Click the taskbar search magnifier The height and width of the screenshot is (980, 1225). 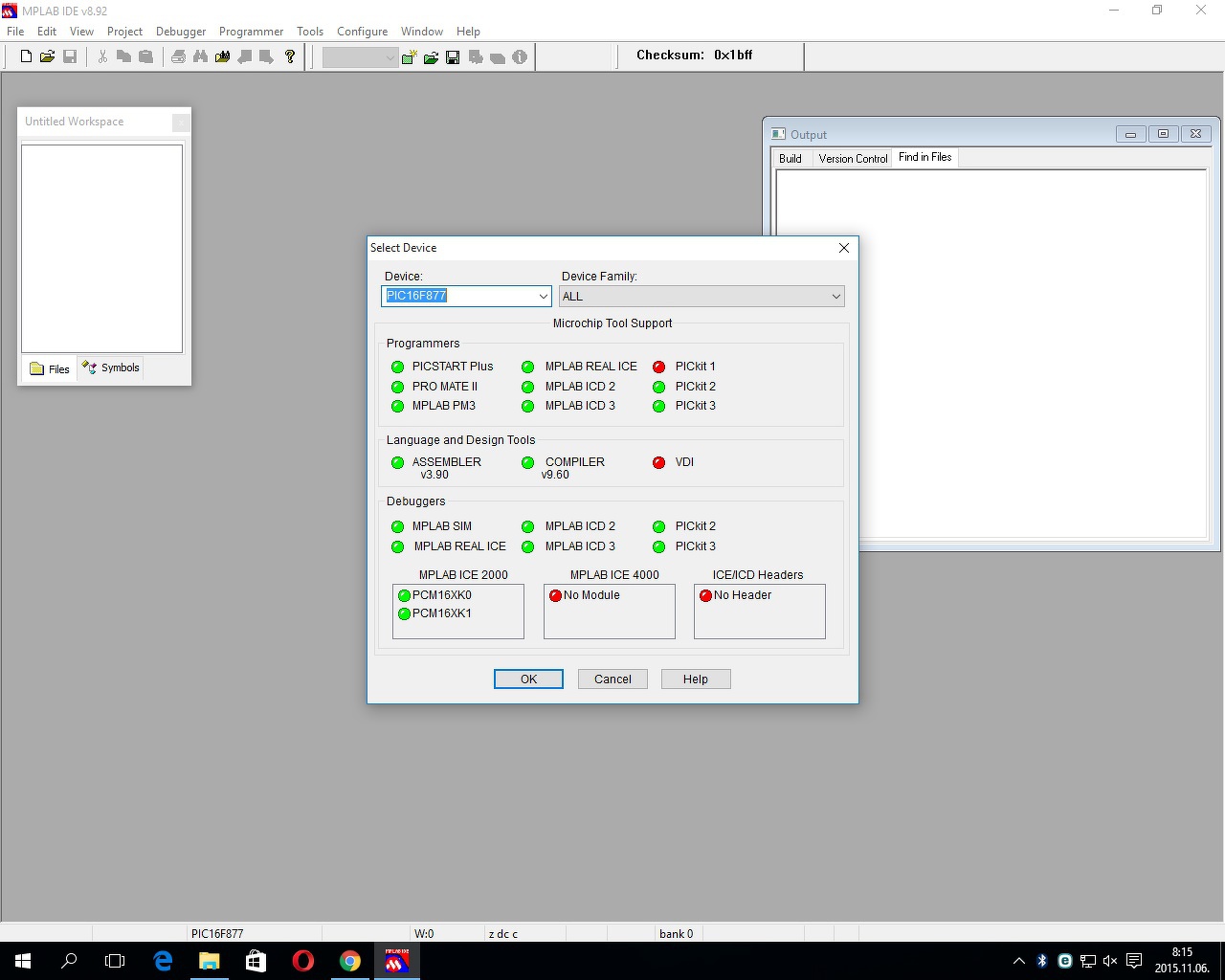(69, 961)
